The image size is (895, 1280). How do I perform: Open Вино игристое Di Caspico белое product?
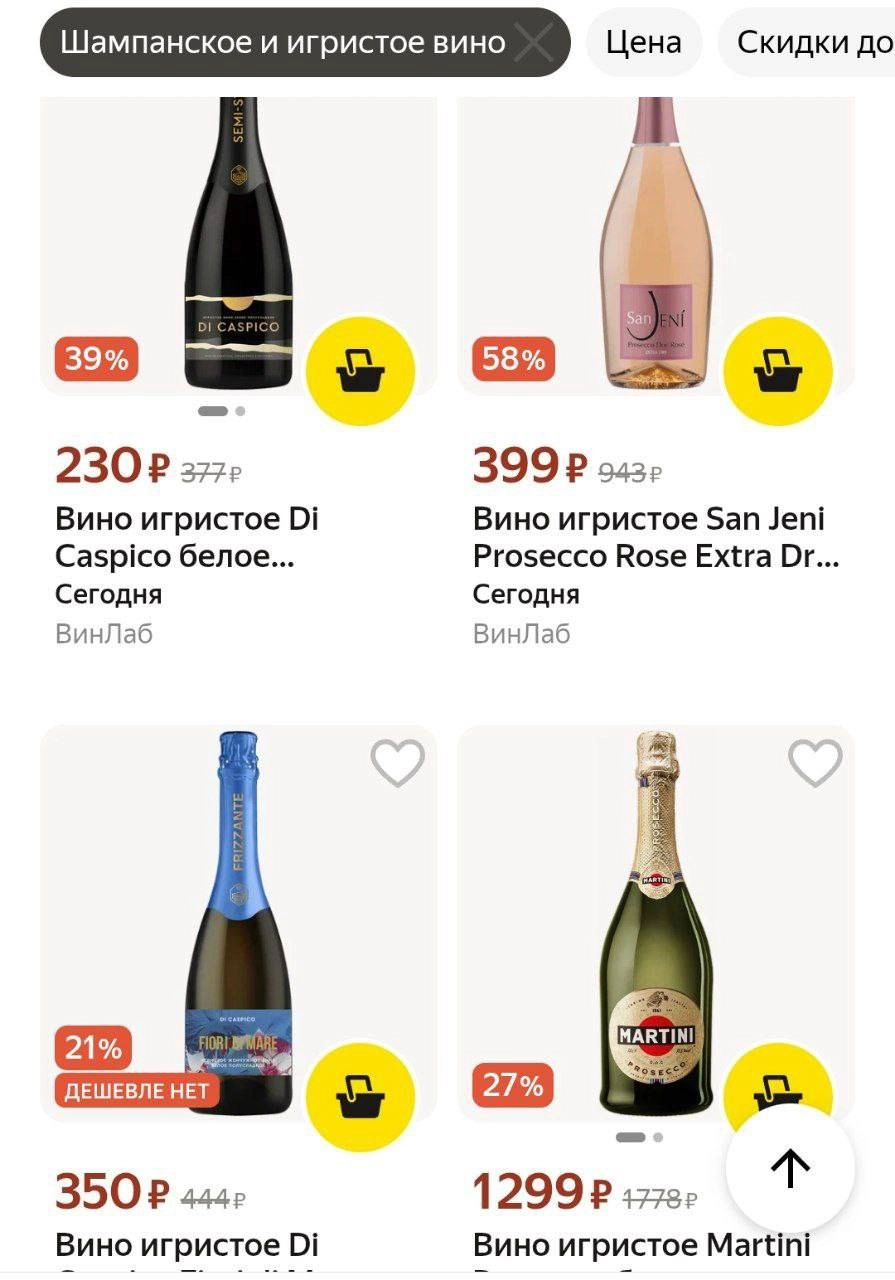click(187, 537)
